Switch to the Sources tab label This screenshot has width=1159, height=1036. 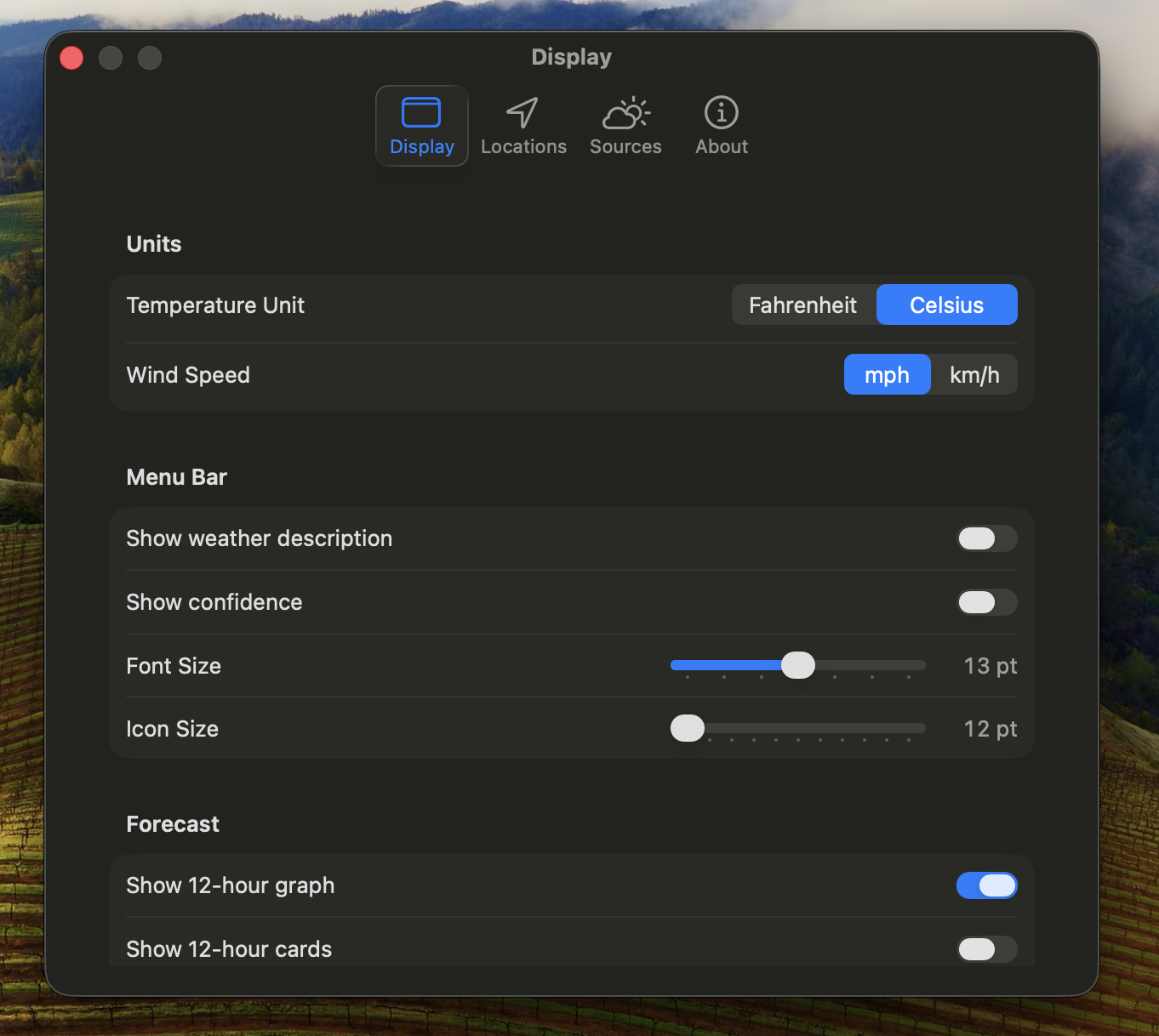(625, 146)
